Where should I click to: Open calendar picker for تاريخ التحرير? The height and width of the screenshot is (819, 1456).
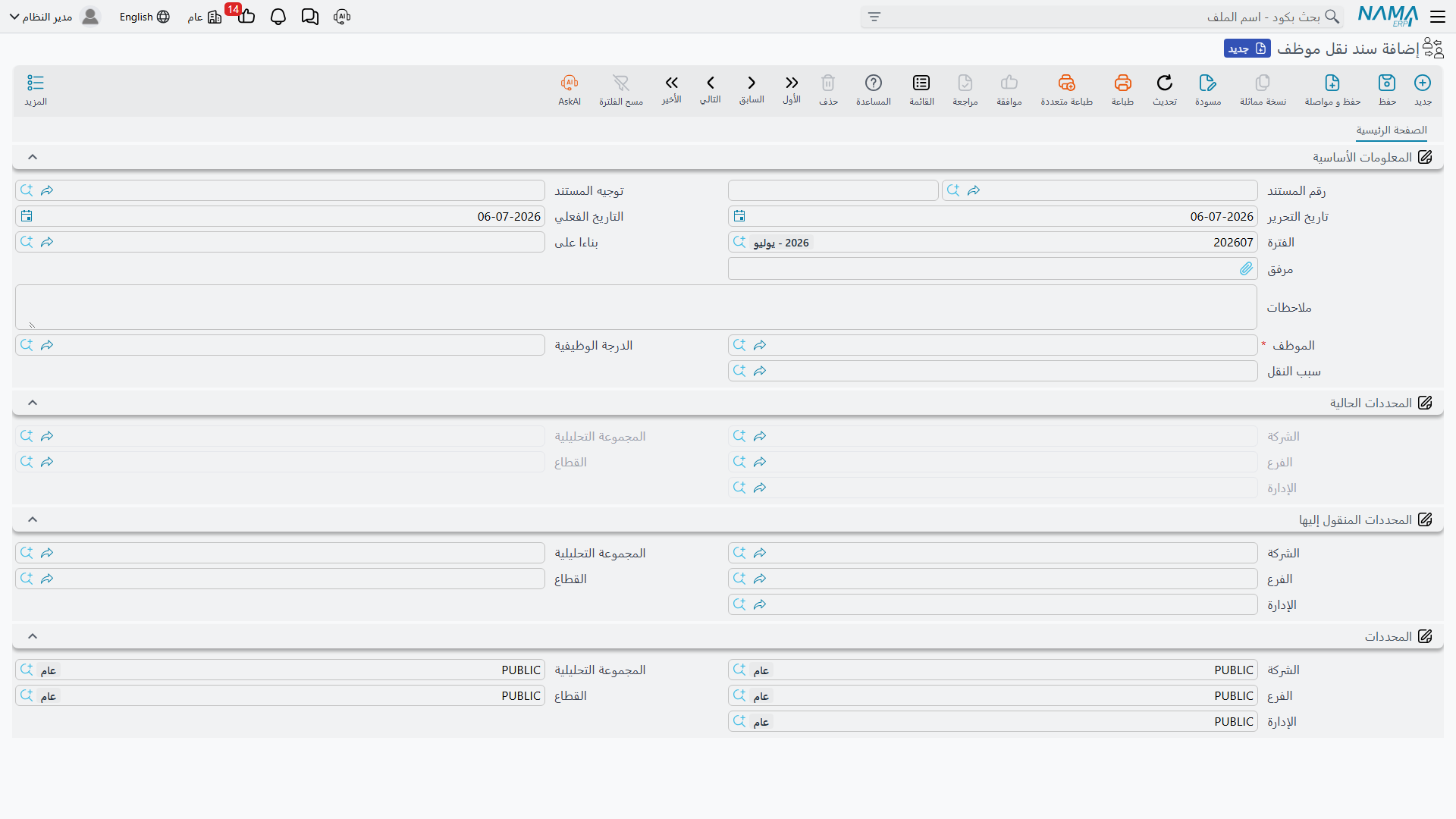[x=739, y=216]
